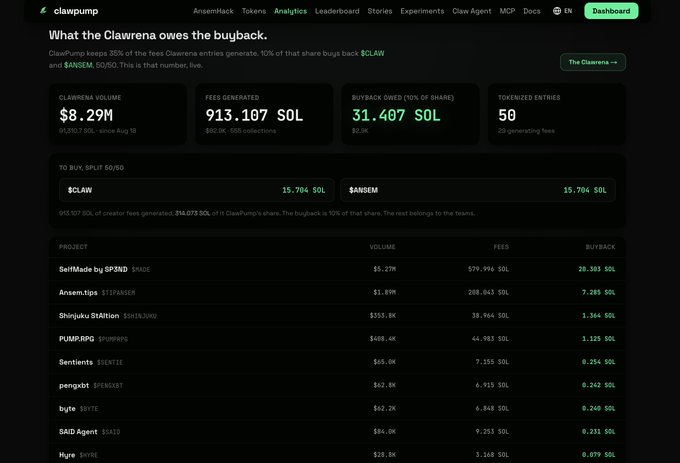Click the '29 generating fees' subtext
The width and height of the screenshot is (680, 463).
coord(526,131)
